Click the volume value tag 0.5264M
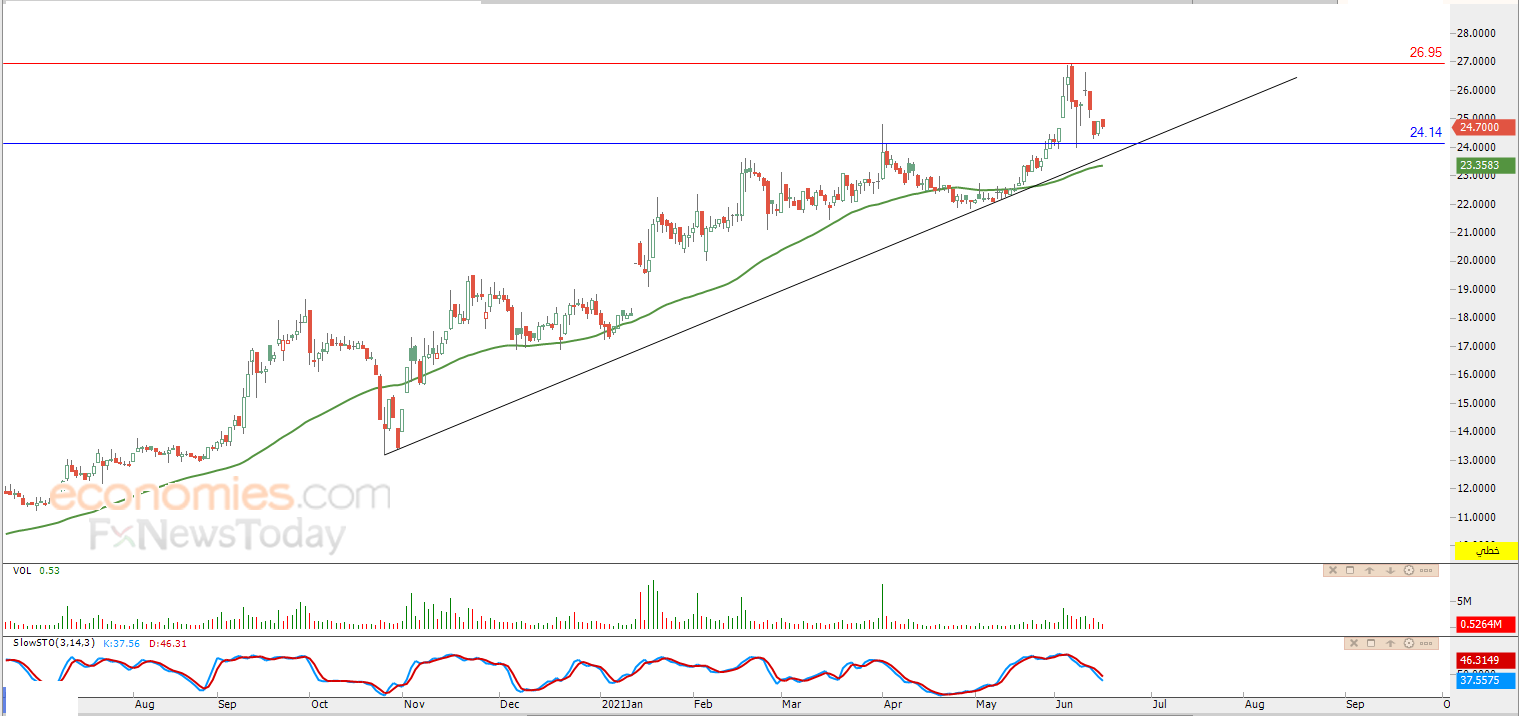The width and height of the screenshot is (1519, 716). (x=1486, y=624)
